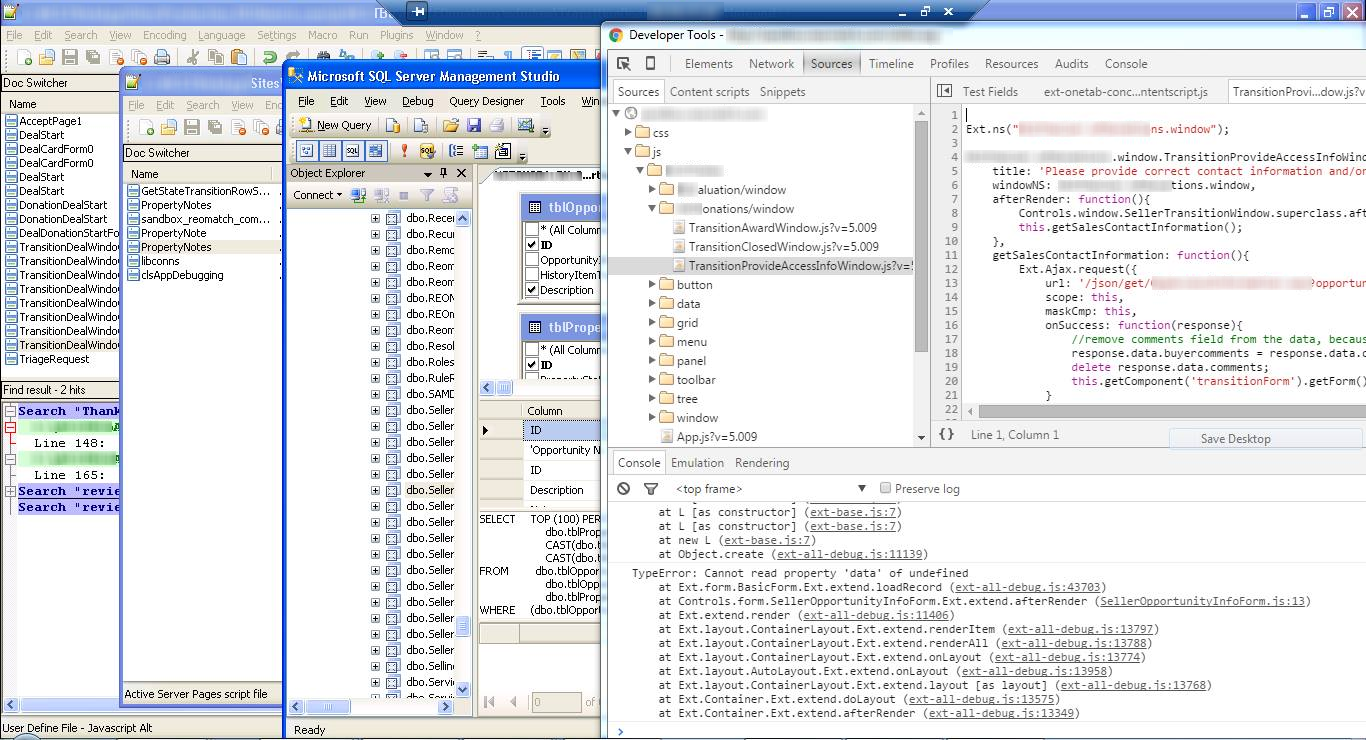This screenshot has width=1366, height=740.
Task: Pretty print the source with the braces icon
Action: [x=946, y=435]
